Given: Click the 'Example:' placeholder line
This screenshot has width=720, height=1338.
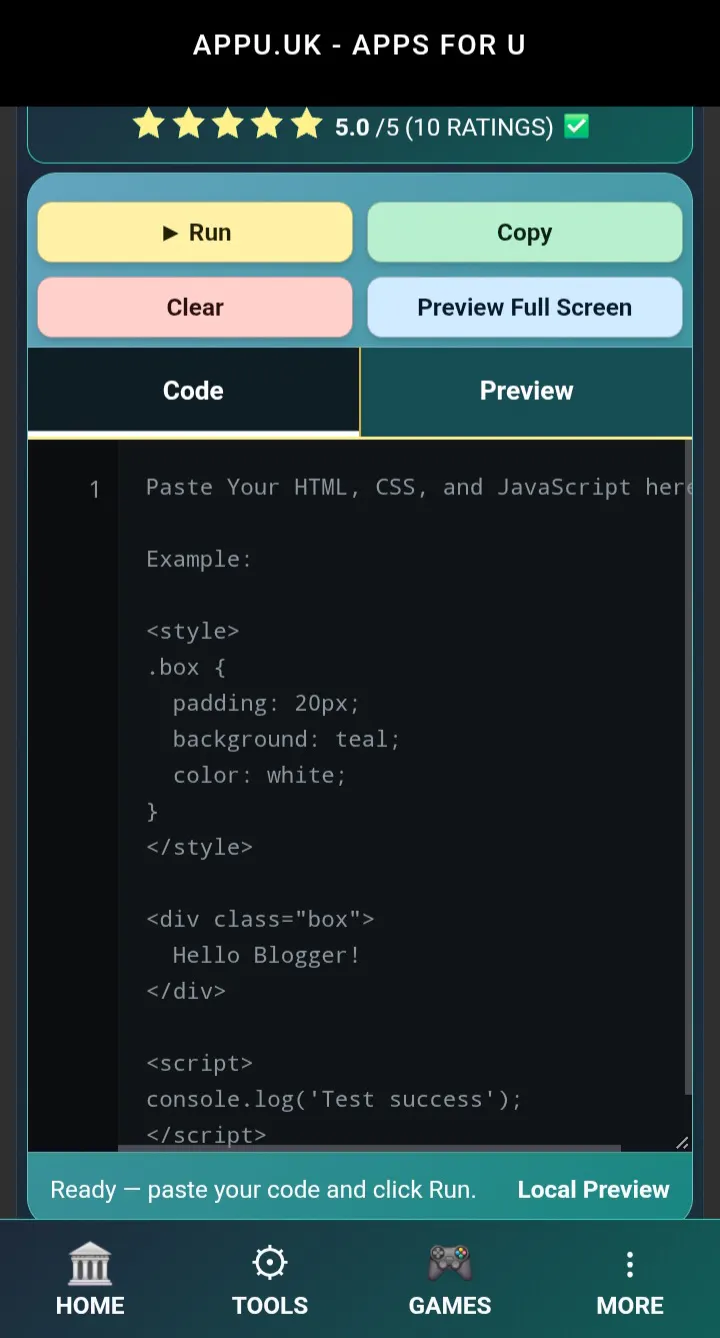Looking at the screenshot, I should point(199,559).
